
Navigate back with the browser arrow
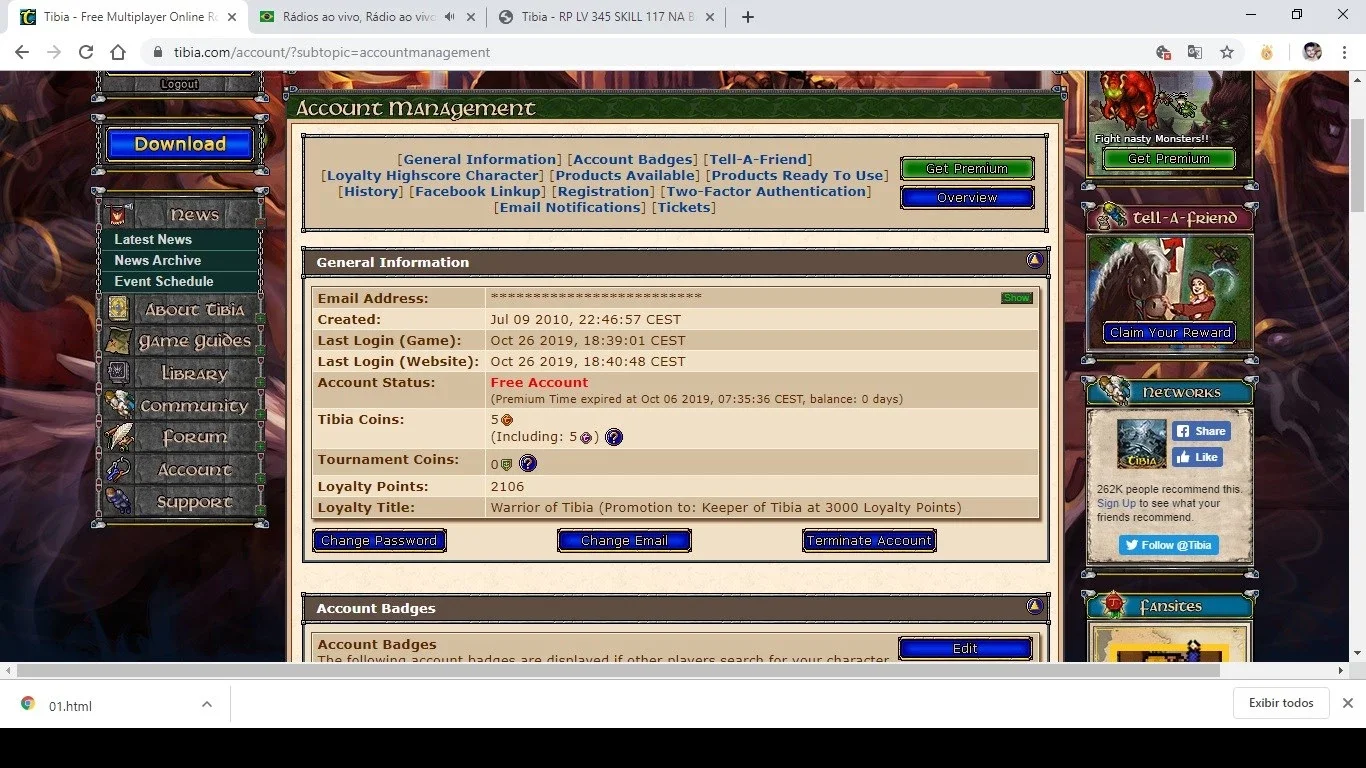[22, 52]
